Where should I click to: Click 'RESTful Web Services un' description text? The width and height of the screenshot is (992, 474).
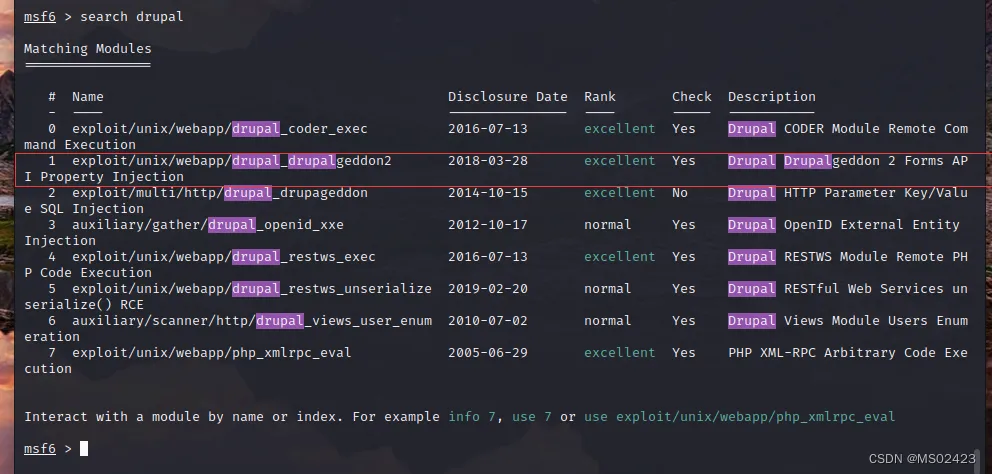pos(876,289)
